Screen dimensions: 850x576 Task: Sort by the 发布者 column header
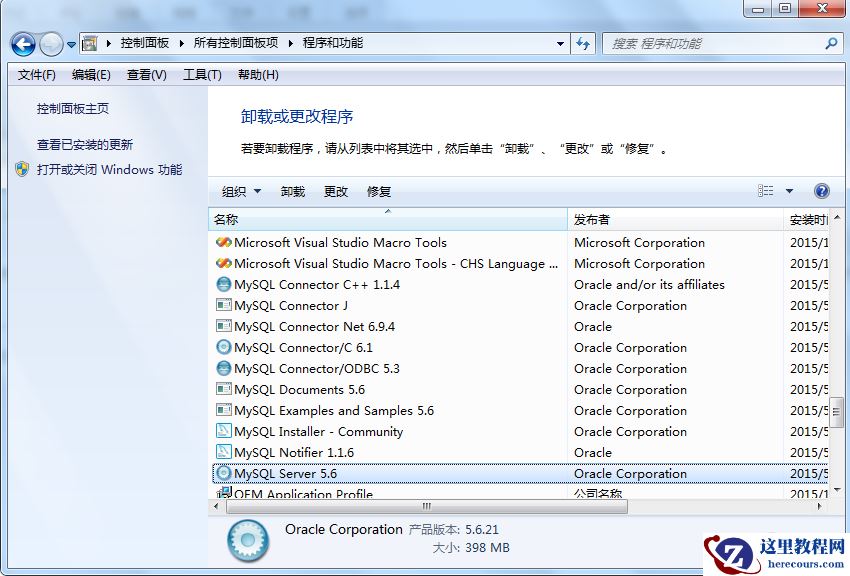(x=675, y=219)
